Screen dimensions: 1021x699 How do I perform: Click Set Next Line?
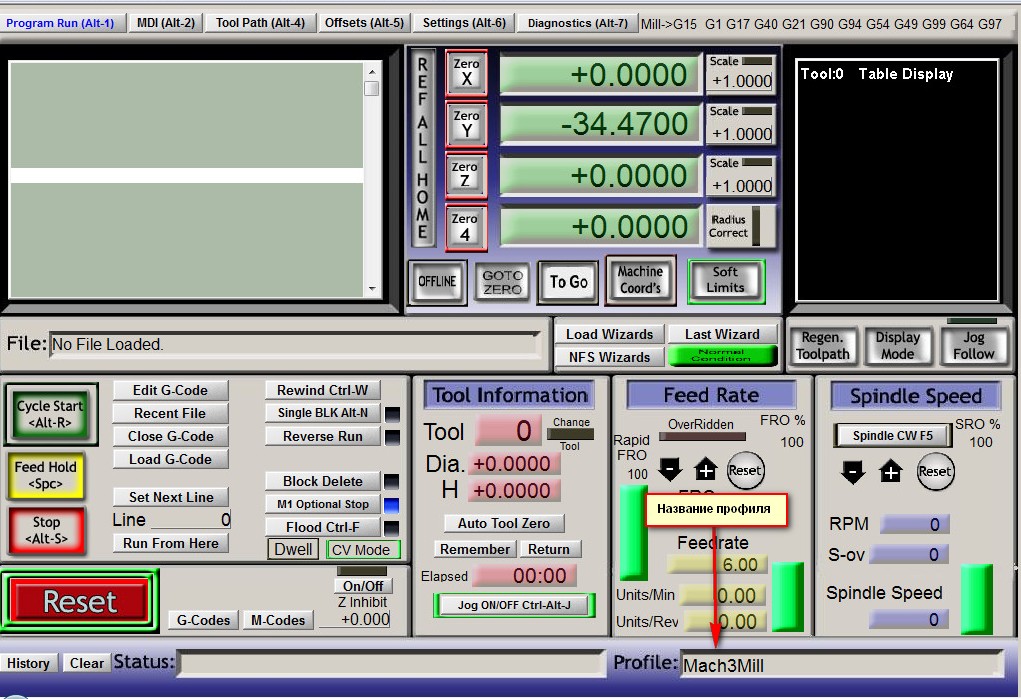(171, 497)
